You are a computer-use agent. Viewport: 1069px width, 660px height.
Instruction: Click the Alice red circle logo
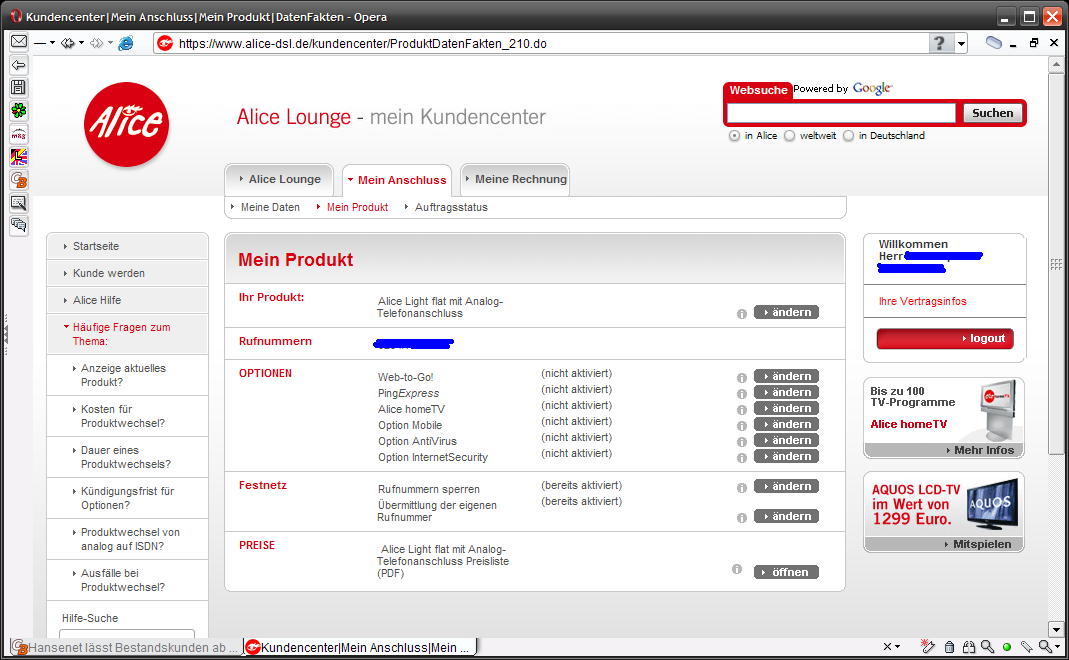(x=126, y=125)
